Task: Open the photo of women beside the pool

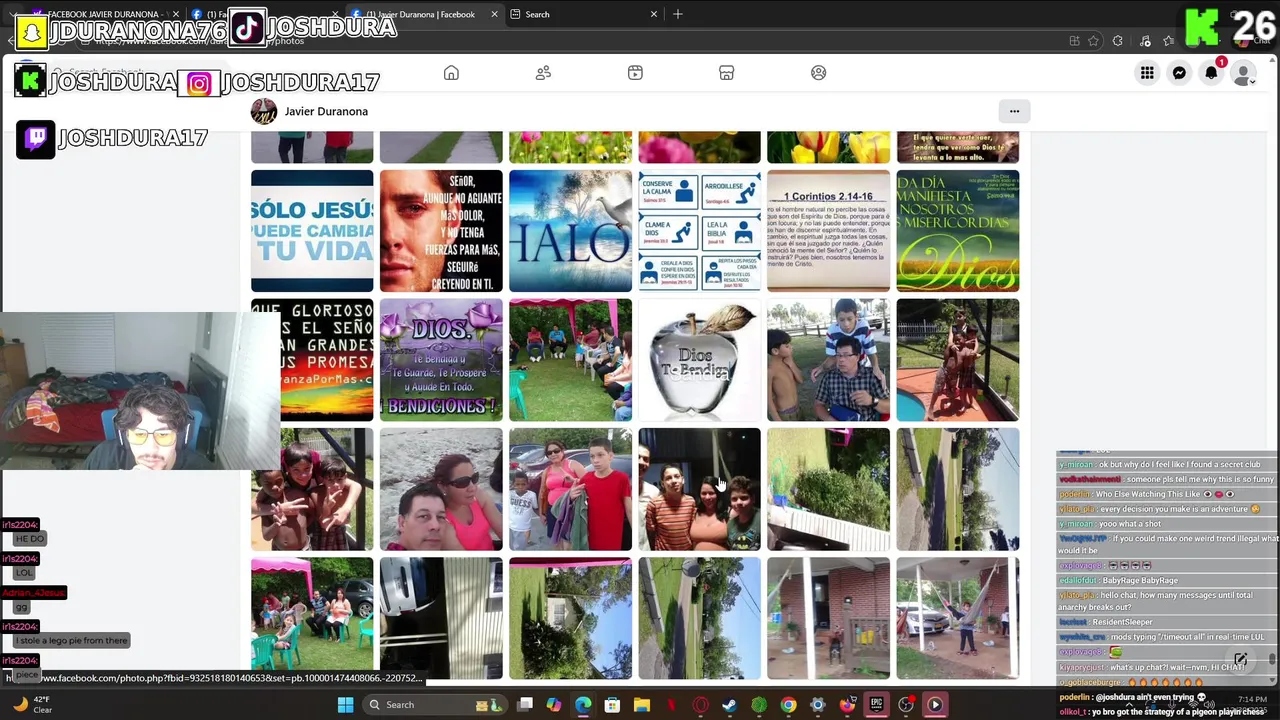Action: pos(957,360)
